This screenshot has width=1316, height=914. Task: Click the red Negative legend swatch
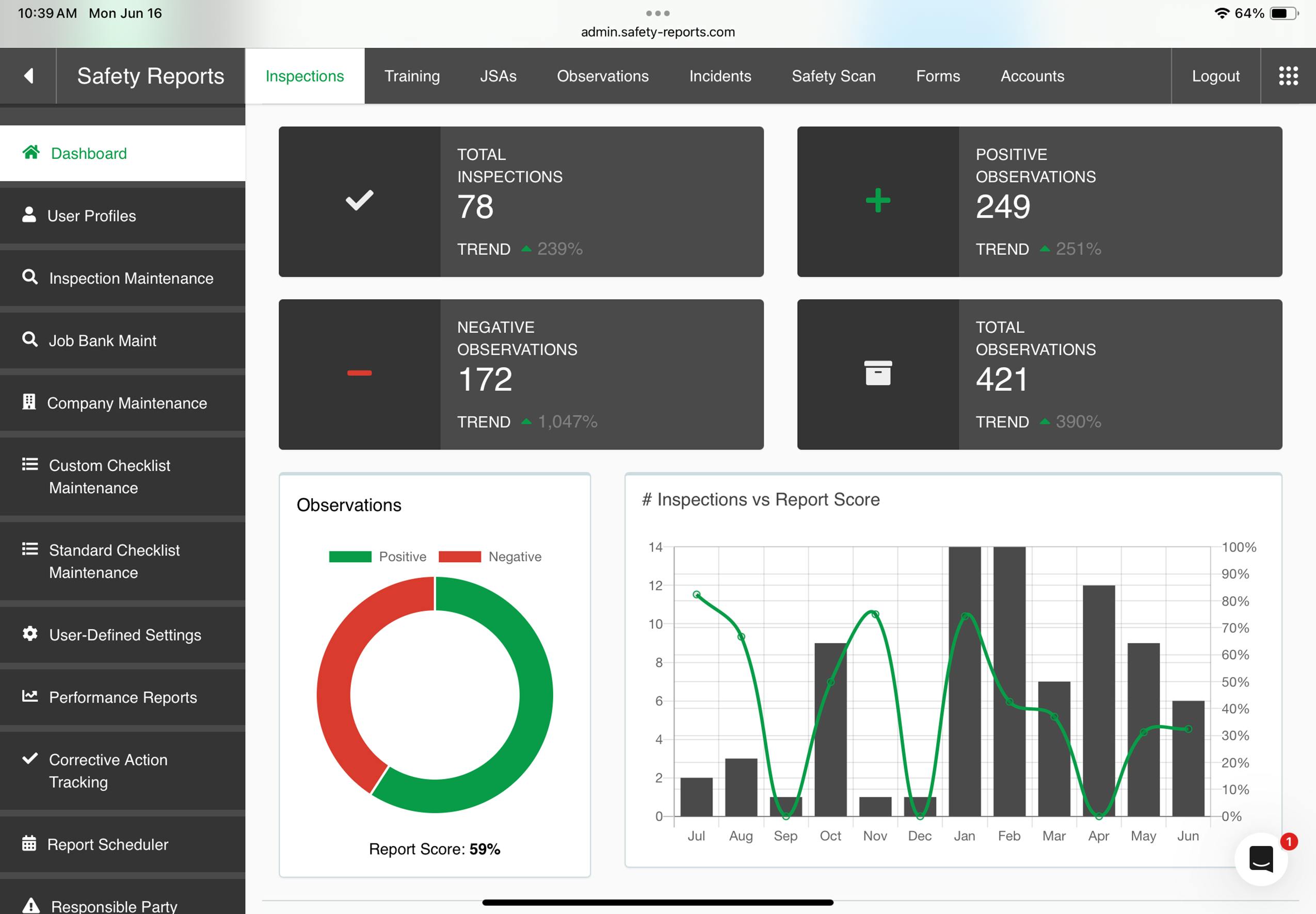(460, 556)
